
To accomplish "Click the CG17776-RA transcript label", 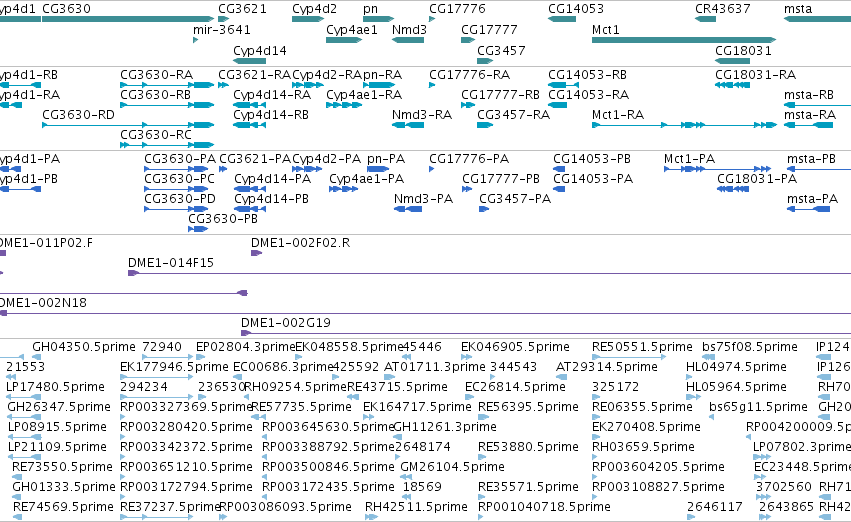I will click(469, 74).
